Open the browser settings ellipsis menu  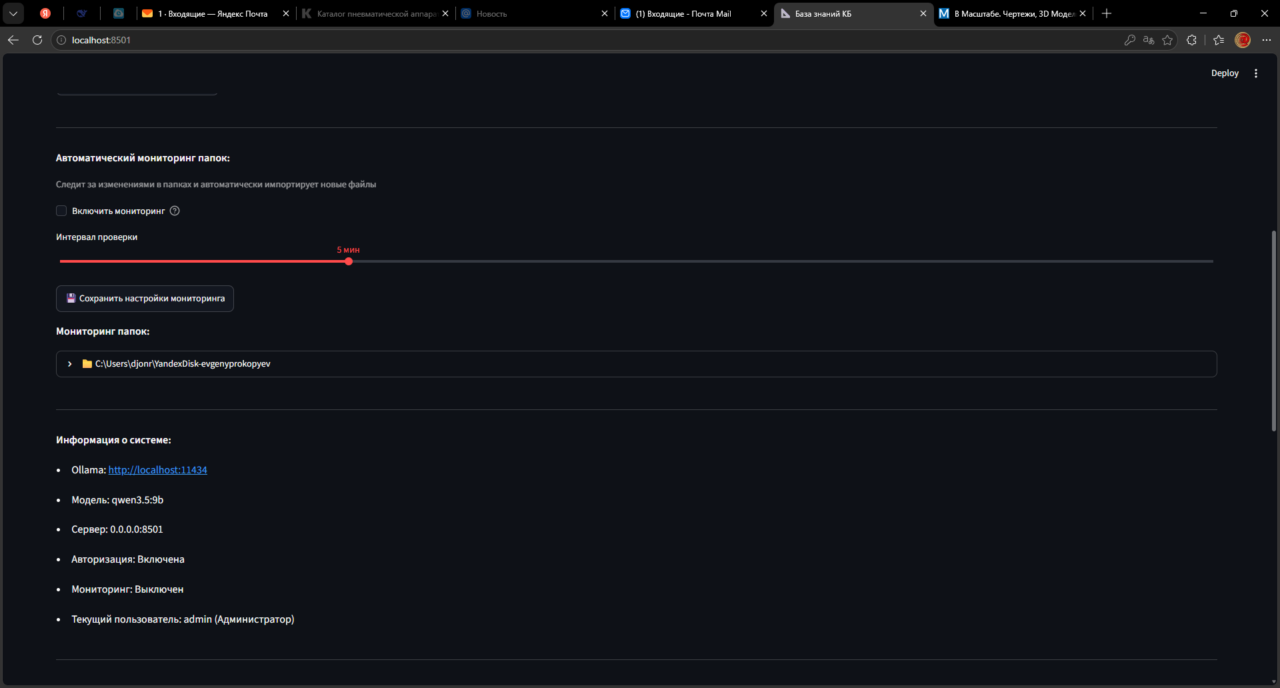(1266, 40)
